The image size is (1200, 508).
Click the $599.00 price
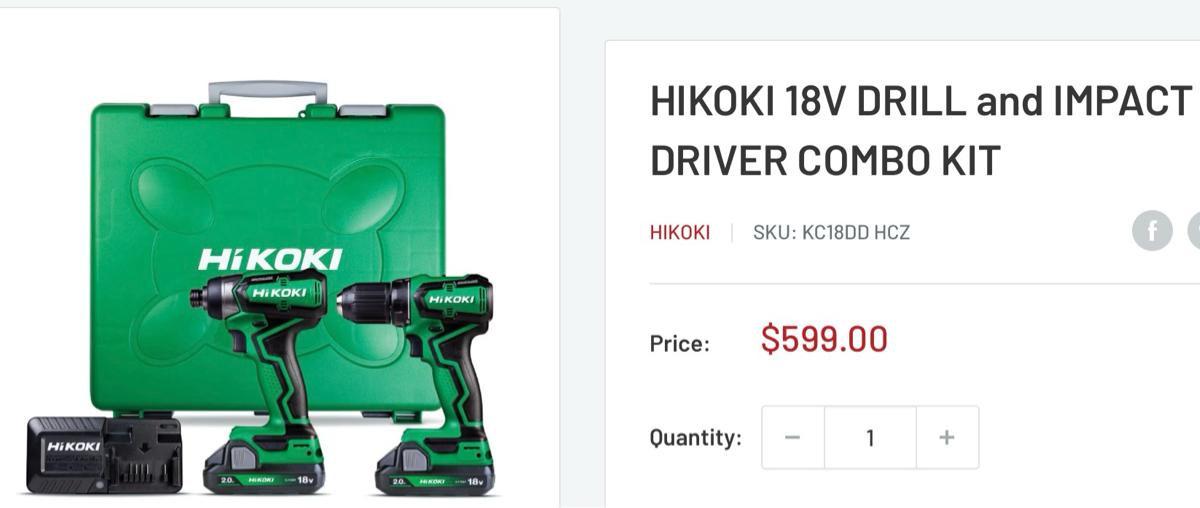pyautogui.click(x=824, y=339)
